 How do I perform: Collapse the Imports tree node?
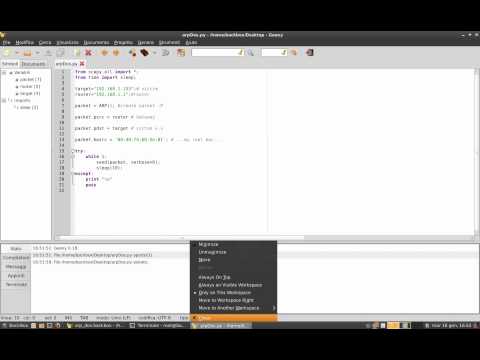(x=5, y=100)
